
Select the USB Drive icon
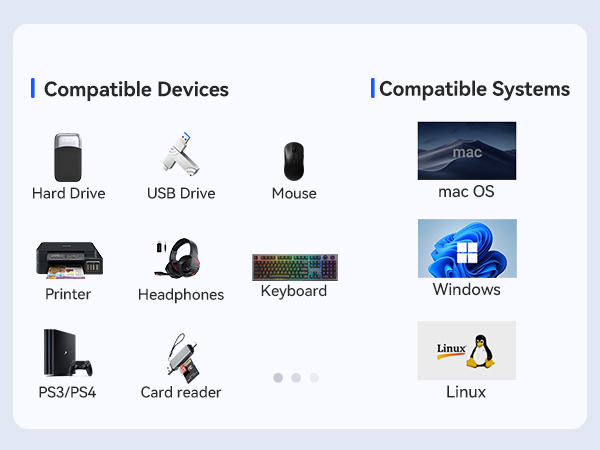[181, 154]
